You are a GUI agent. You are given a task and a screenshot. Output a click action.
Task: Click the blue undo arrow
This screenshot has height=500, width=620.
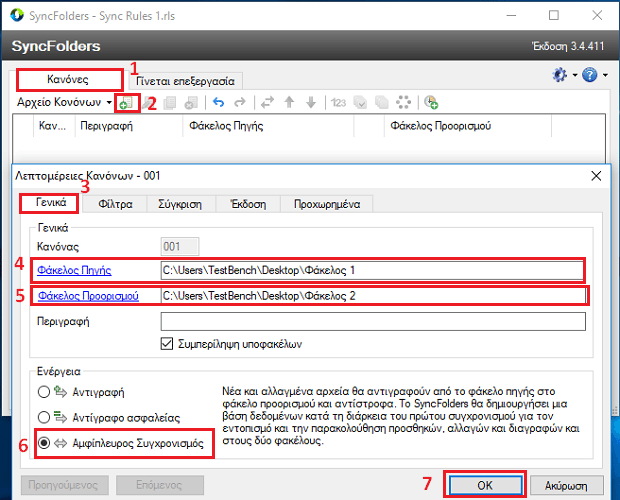point(219,102)
